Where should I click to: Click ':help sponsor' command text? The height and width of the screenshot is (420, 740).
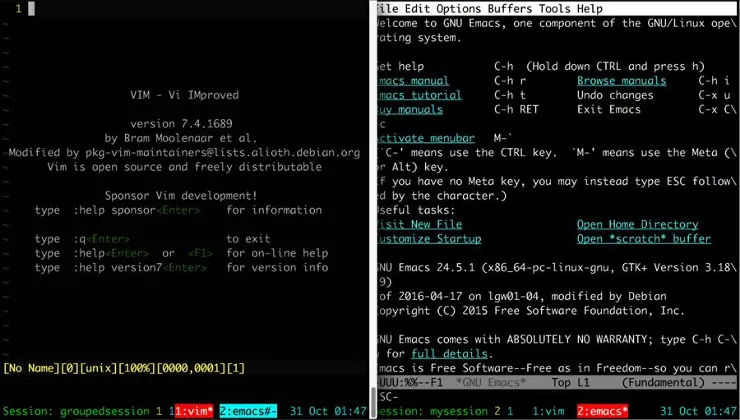coord(115,210)
